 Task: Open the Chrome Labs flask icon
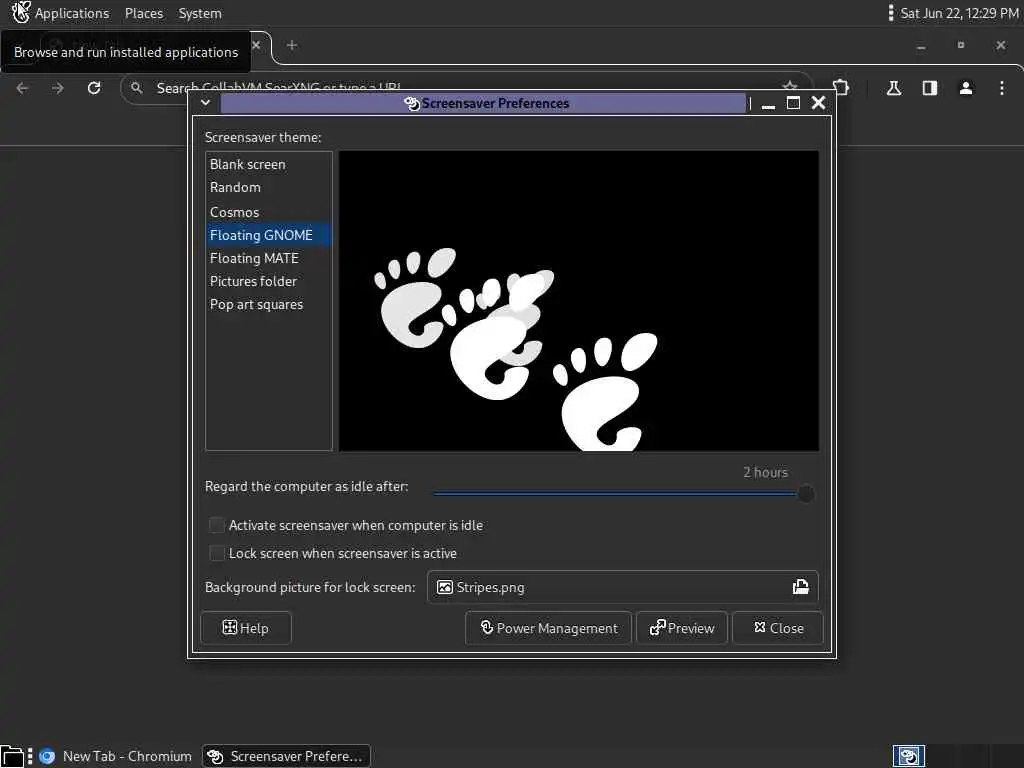[x=894, y=88]
